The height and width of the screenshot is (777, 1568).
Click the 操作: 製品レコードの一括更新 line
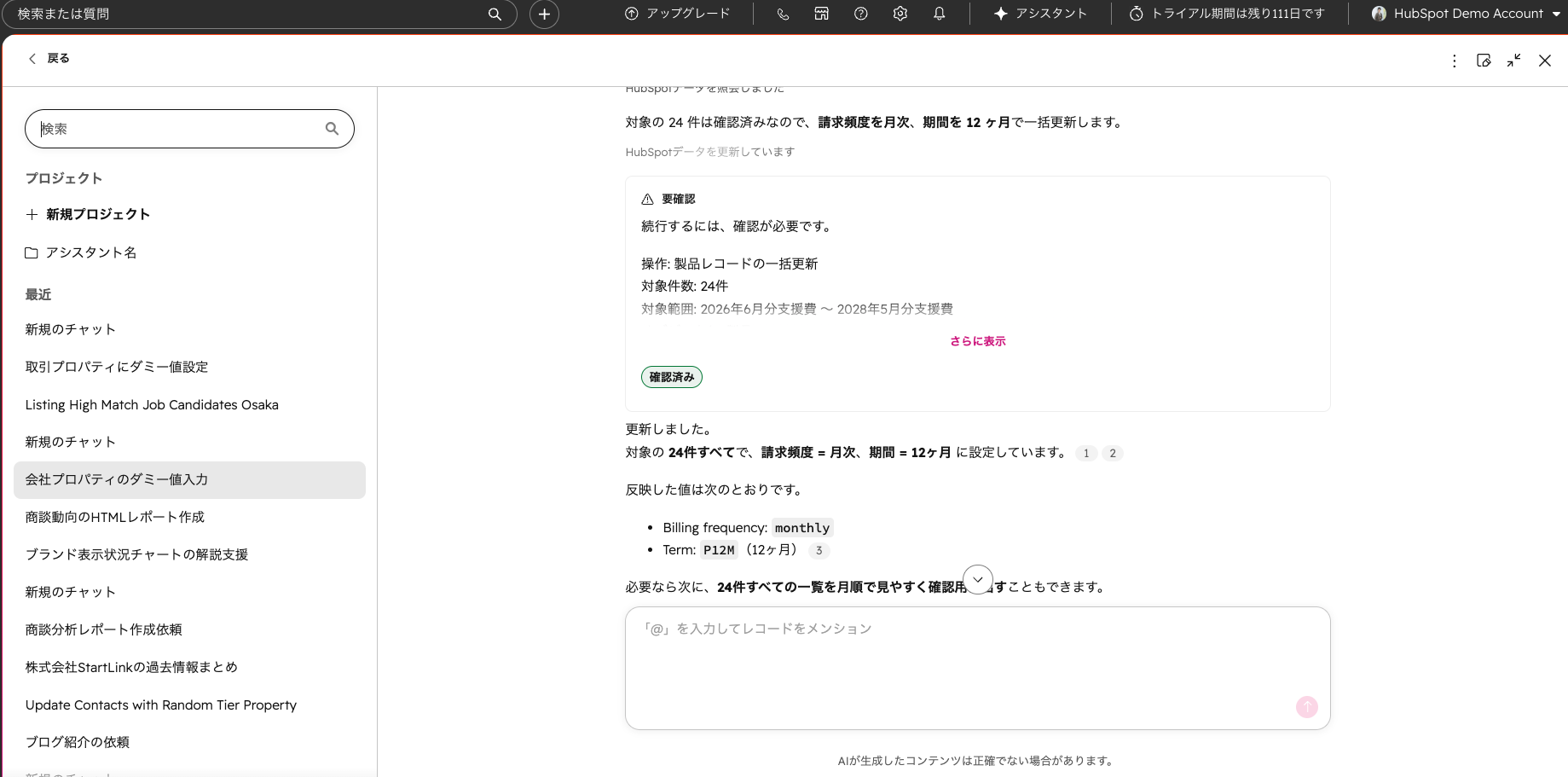click(x=730, y=264)
